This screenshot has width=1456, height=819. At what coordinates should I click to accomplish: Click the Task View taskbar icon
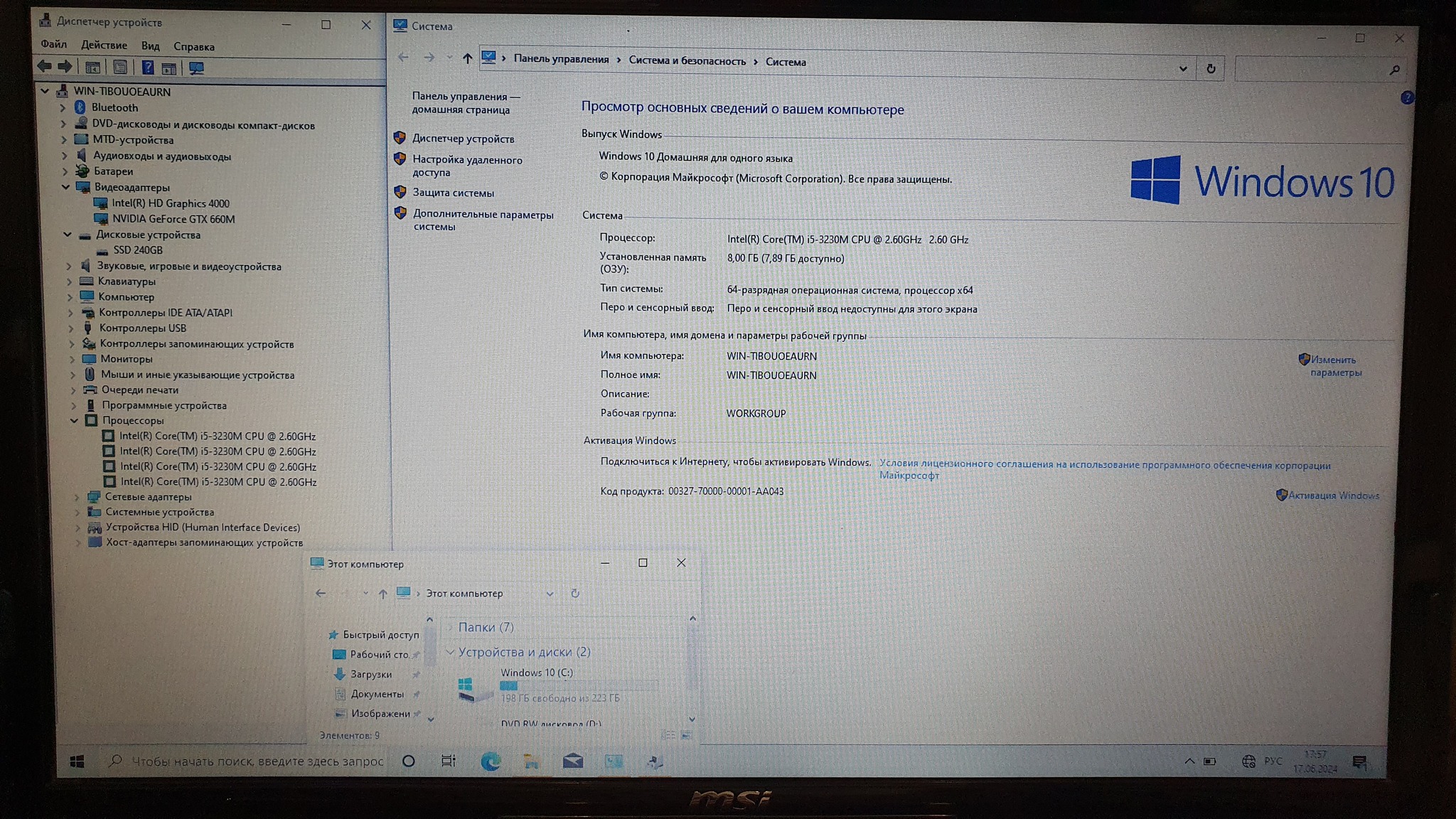[448, 761]
